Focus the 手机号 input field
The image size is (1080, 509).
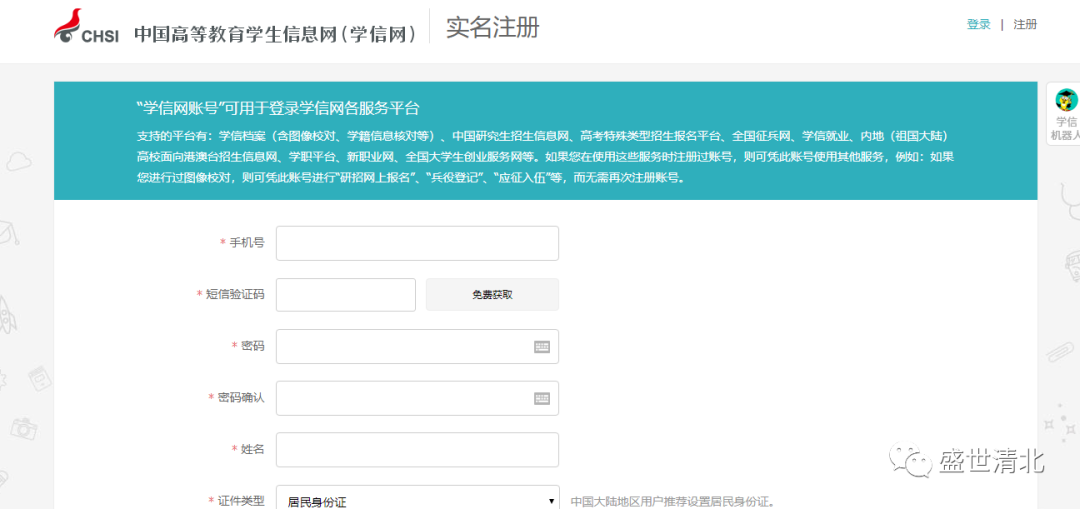[x=417, y=243]
